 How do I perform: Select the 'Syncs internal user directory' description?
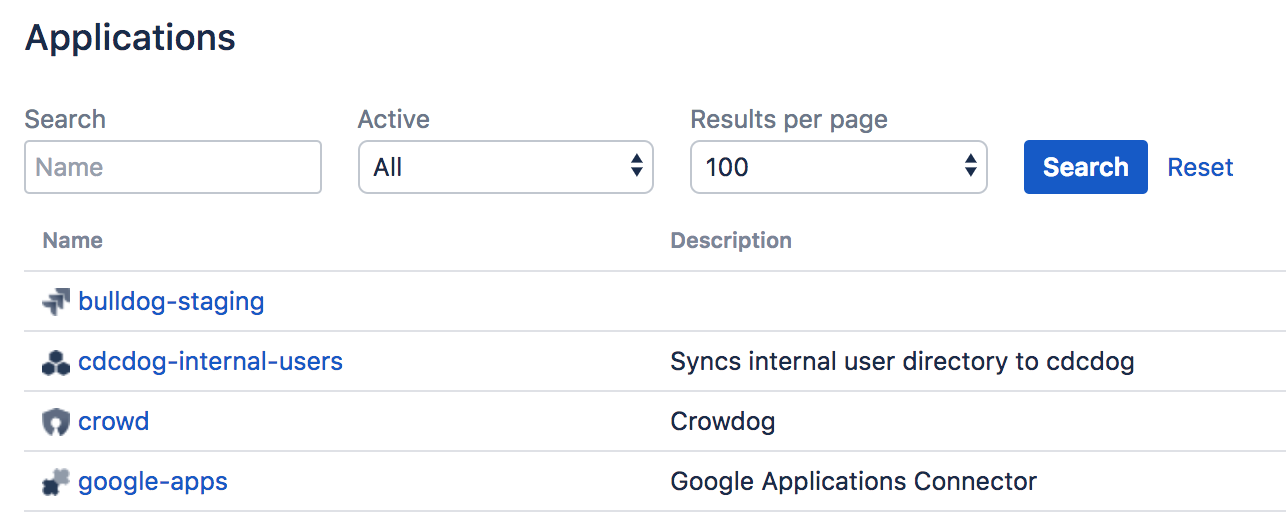click(x=902, y=361)
